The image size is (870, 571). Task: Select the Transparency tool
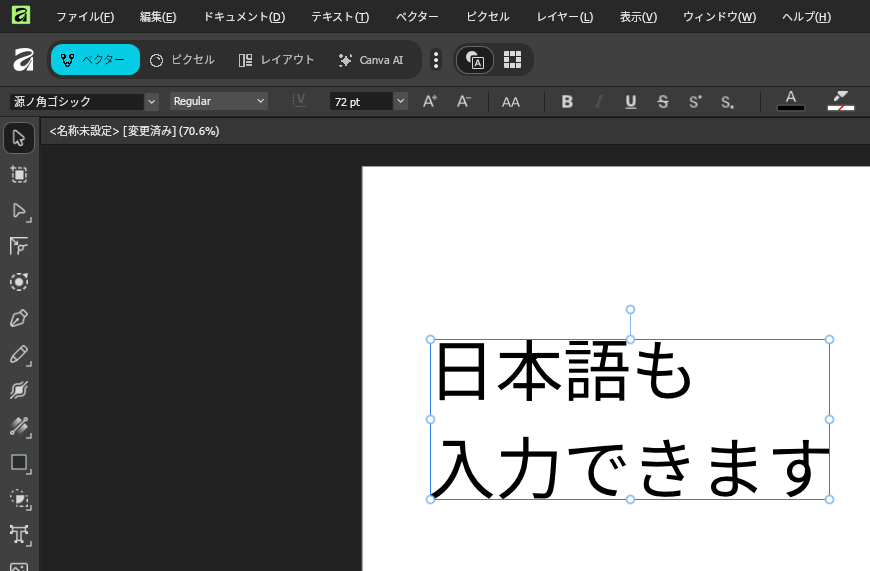(x=20, y=427)
